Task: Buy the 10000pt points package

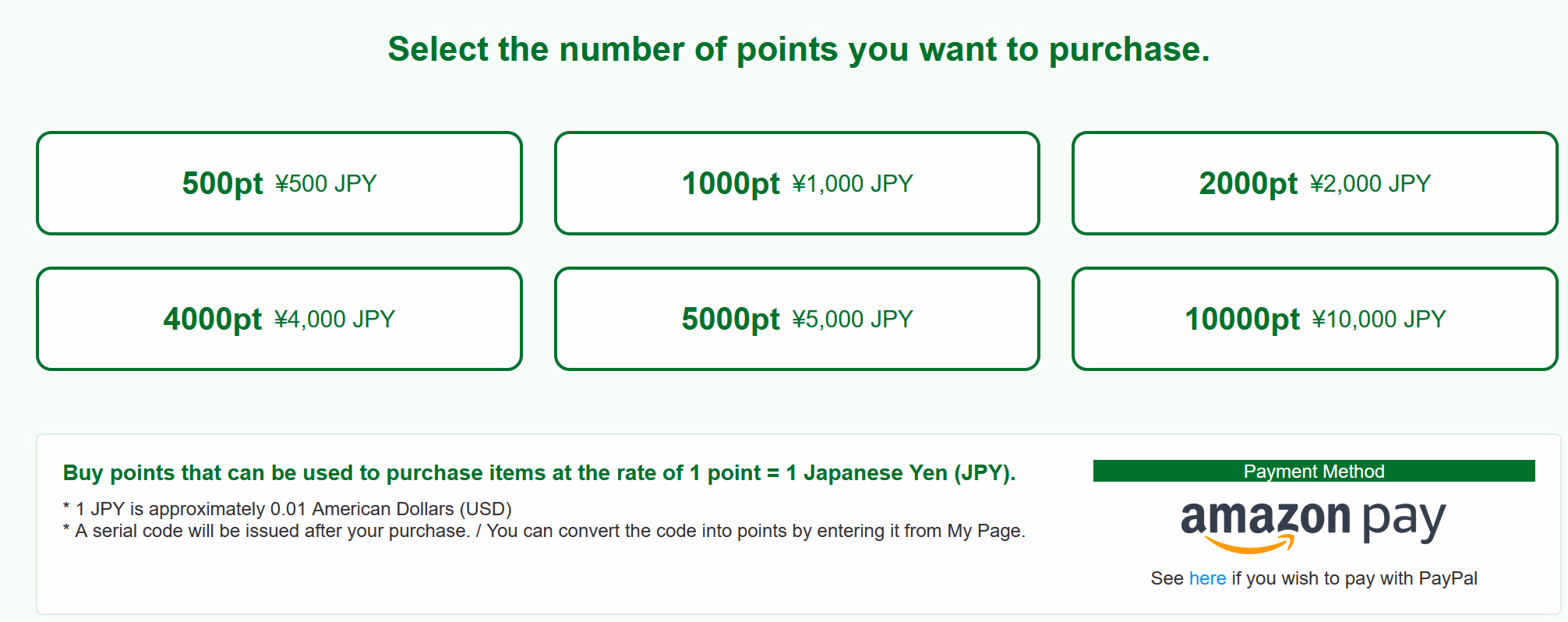Action: pyautogui.click(x=1315, y=319)
